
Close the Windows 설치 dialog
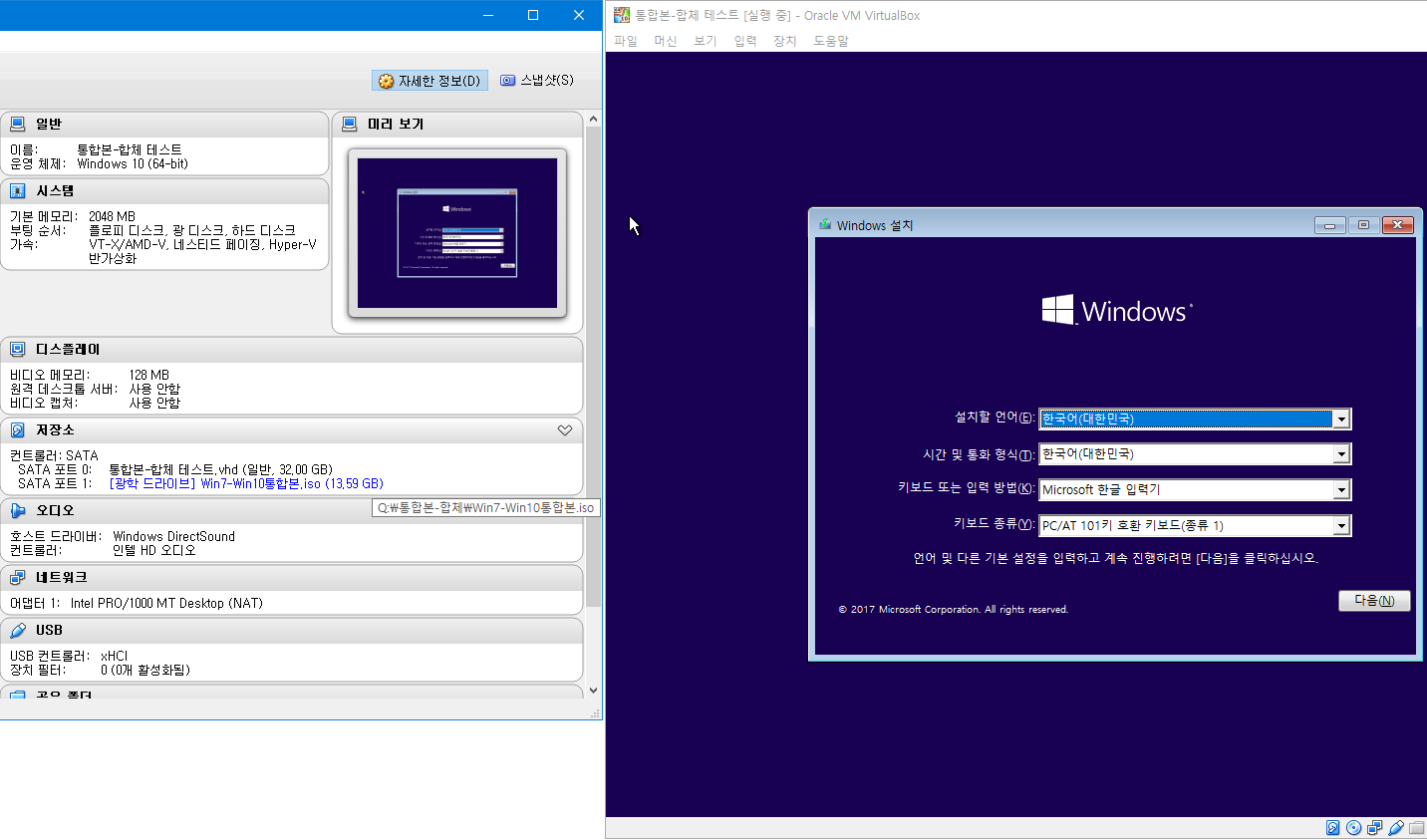click(x=1398, y=225)
